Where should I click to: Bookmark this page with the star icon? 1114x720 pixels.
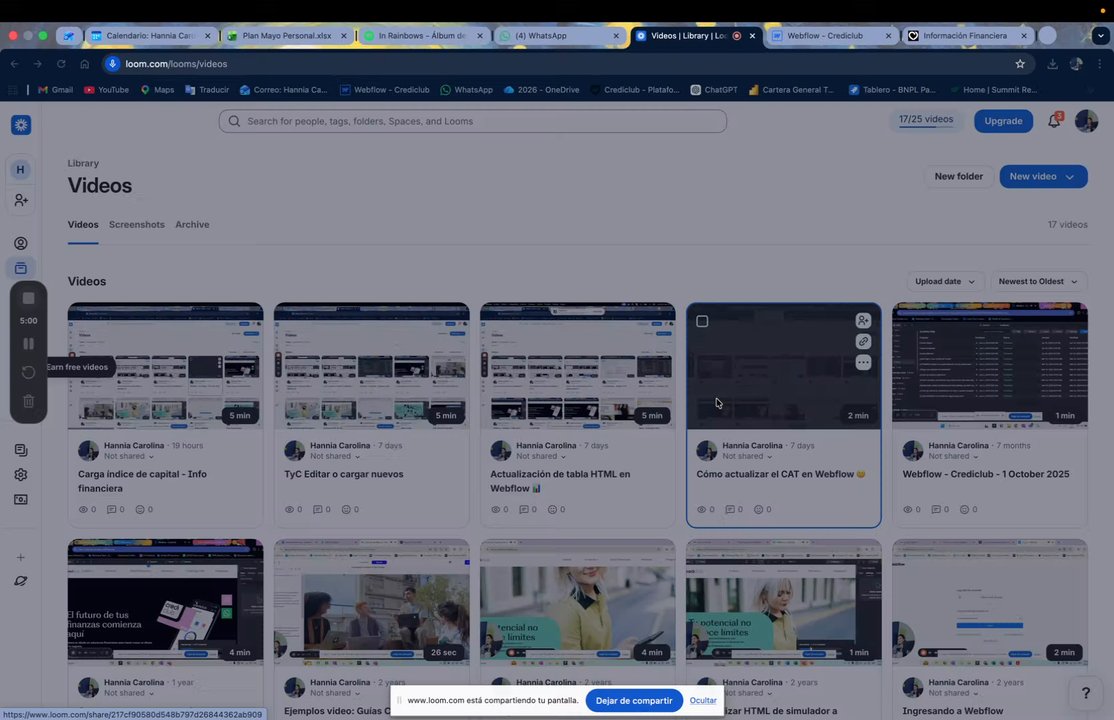pyautogui.click(x=1020, y=64)
